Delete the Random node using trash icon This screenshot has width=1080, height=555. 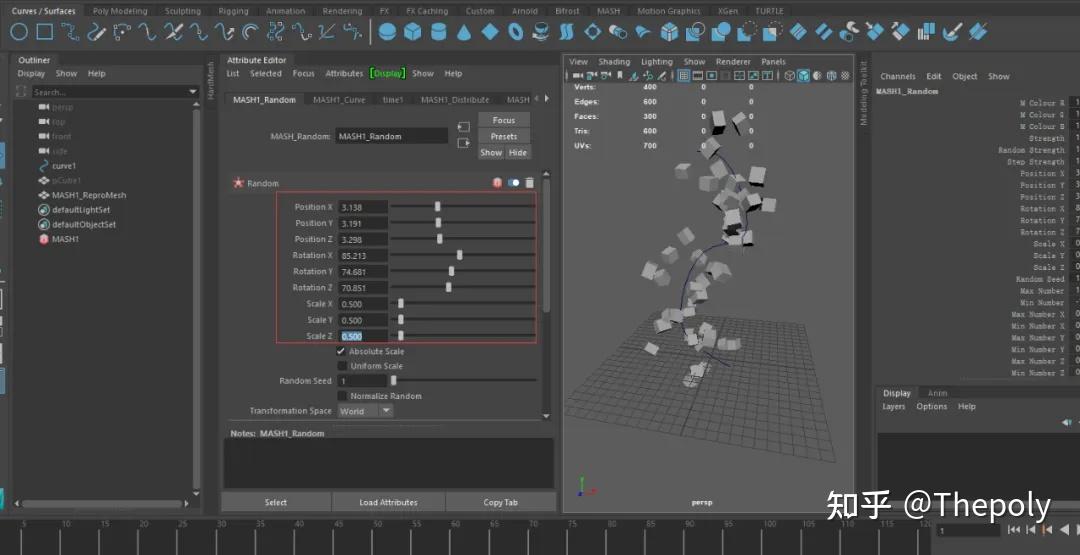(530, 183)
